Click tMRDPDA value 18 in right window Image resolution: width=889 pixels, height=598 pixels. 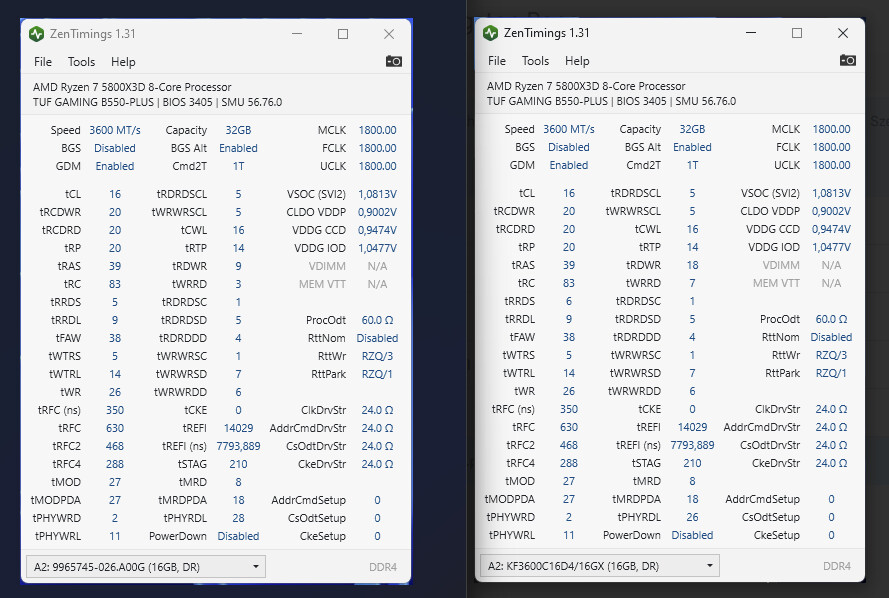click(692, 499)
